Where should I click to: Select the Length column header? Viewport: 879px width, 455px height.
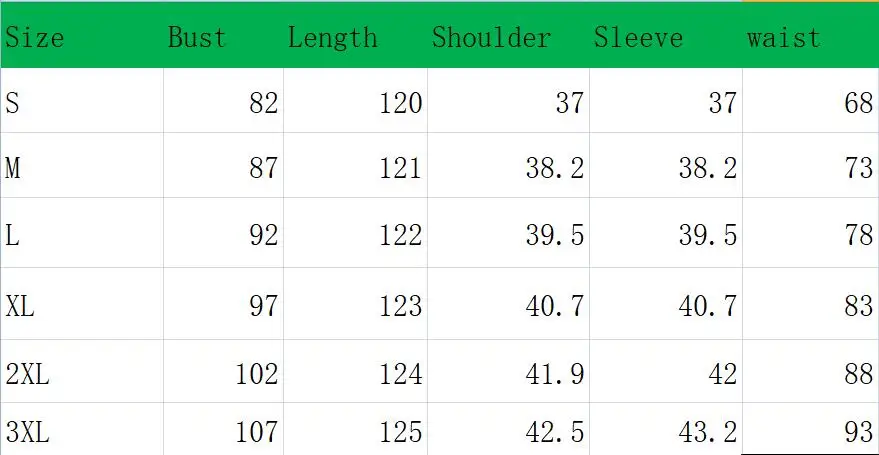tap(355, 35)
